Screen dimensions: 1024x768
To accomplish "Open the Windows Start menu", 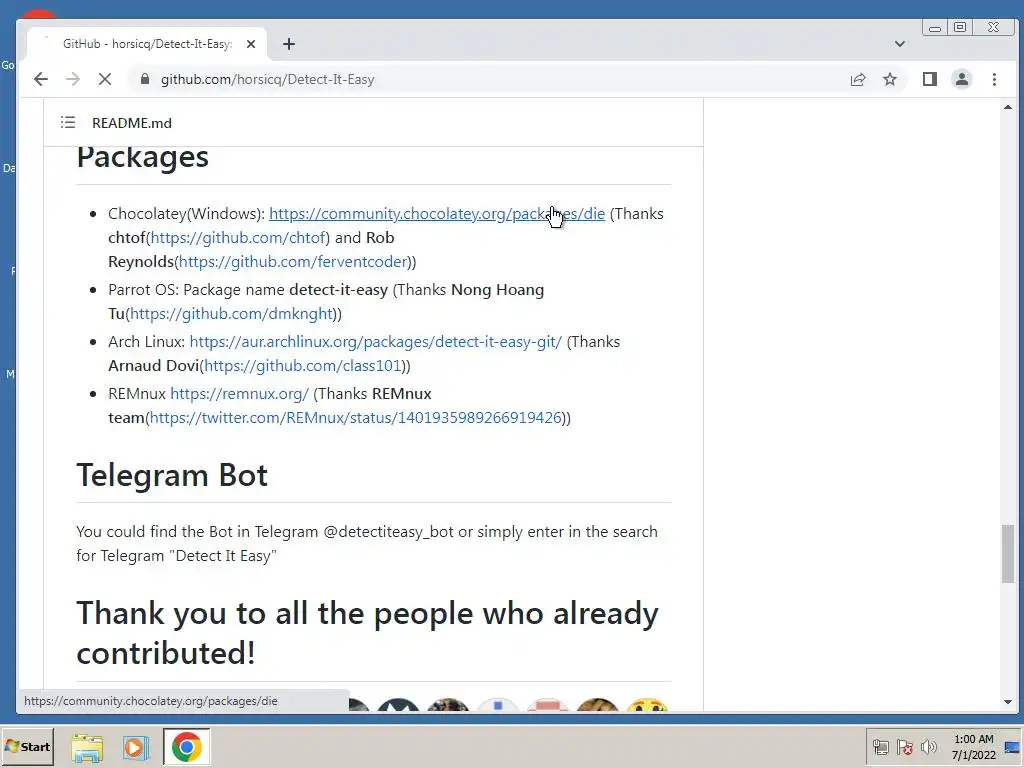I will 27,746.
